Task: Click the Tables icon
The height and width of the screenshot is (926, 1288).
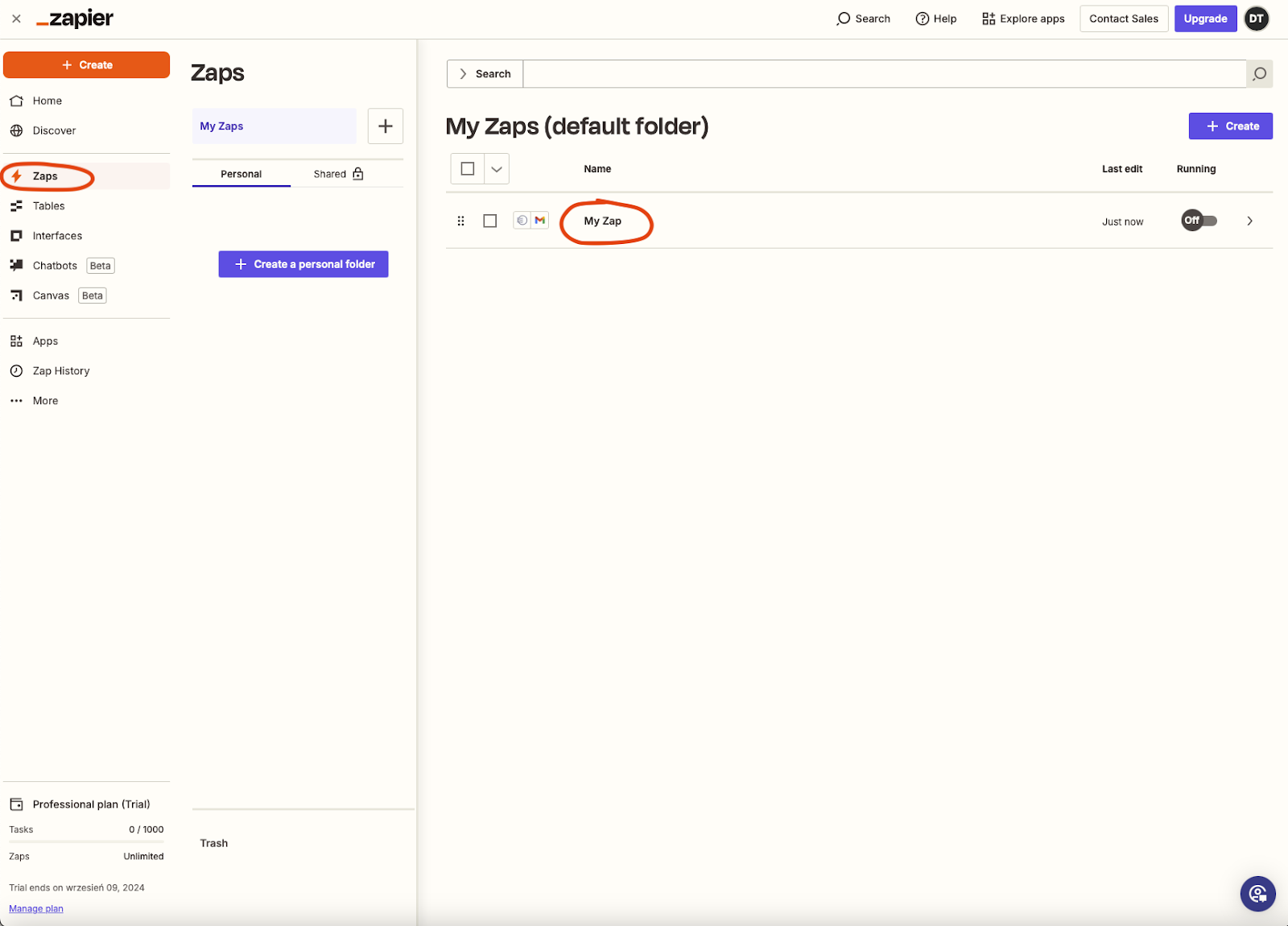Action: tap(16, 206)
